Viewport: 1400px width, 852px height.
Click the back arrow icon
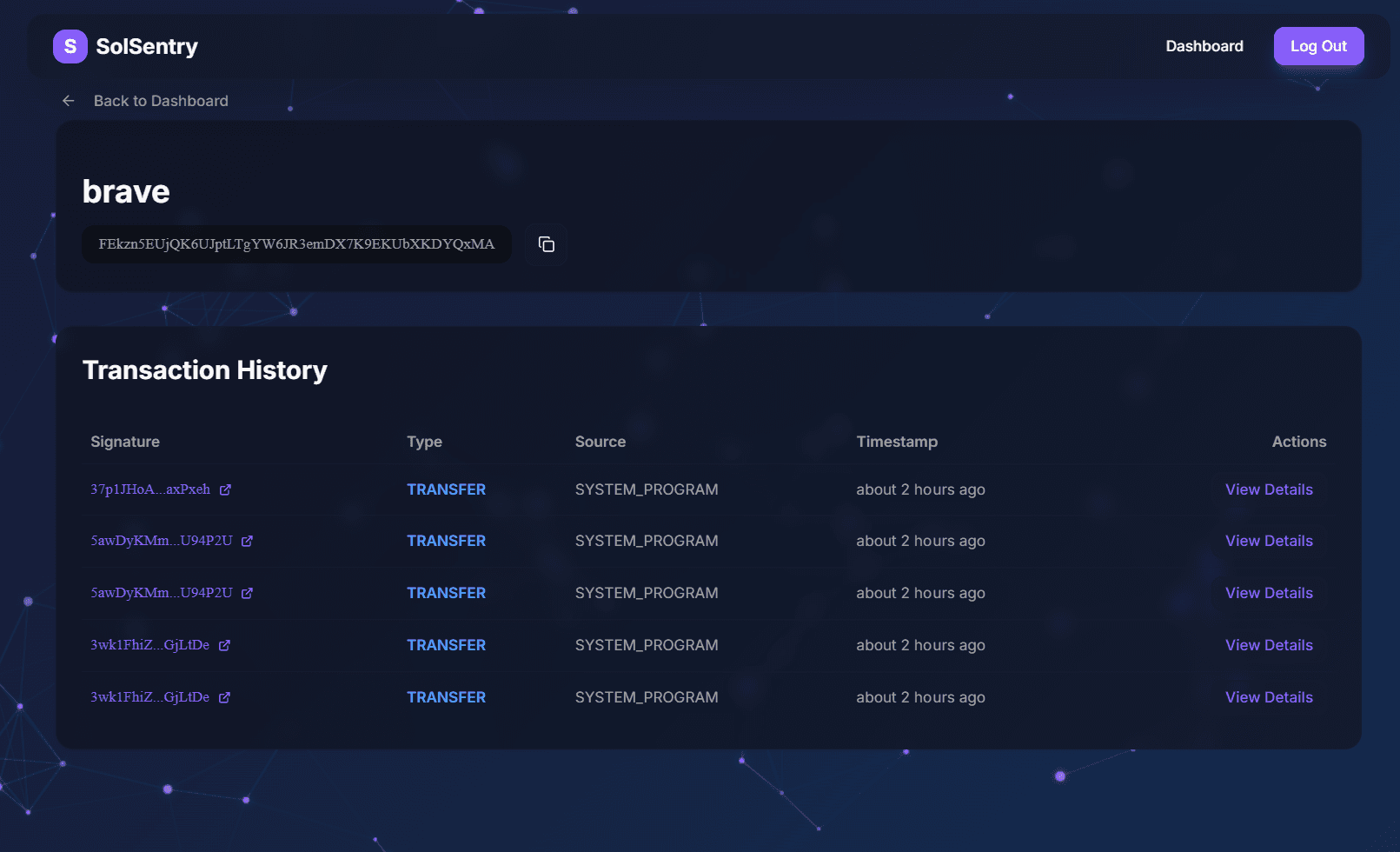coord(68,100)
